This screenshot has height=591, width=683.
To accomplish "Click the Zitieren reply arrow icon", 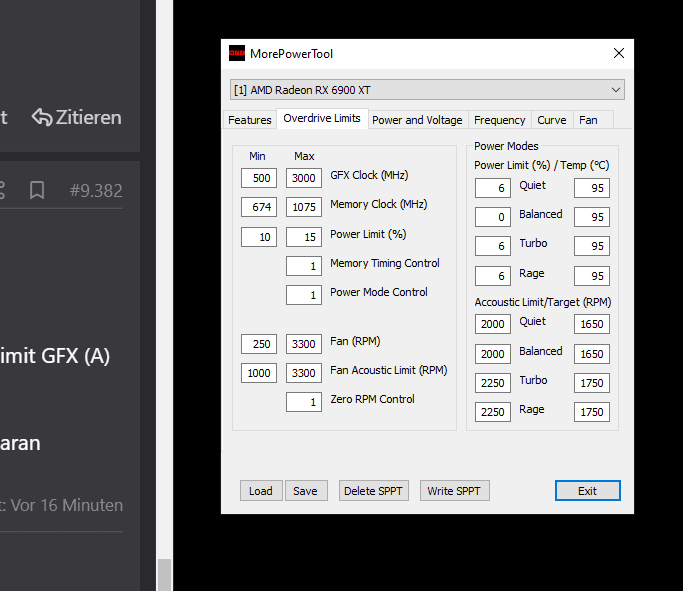I will pyautogui.click(x=42, y=117).
